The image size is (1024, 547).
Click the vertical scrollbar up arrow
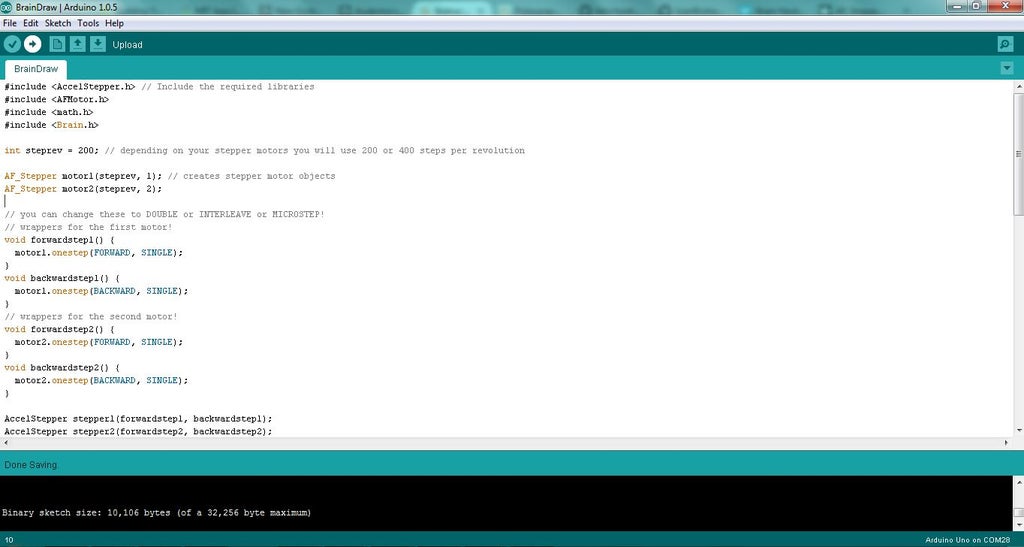point(1018,87)
